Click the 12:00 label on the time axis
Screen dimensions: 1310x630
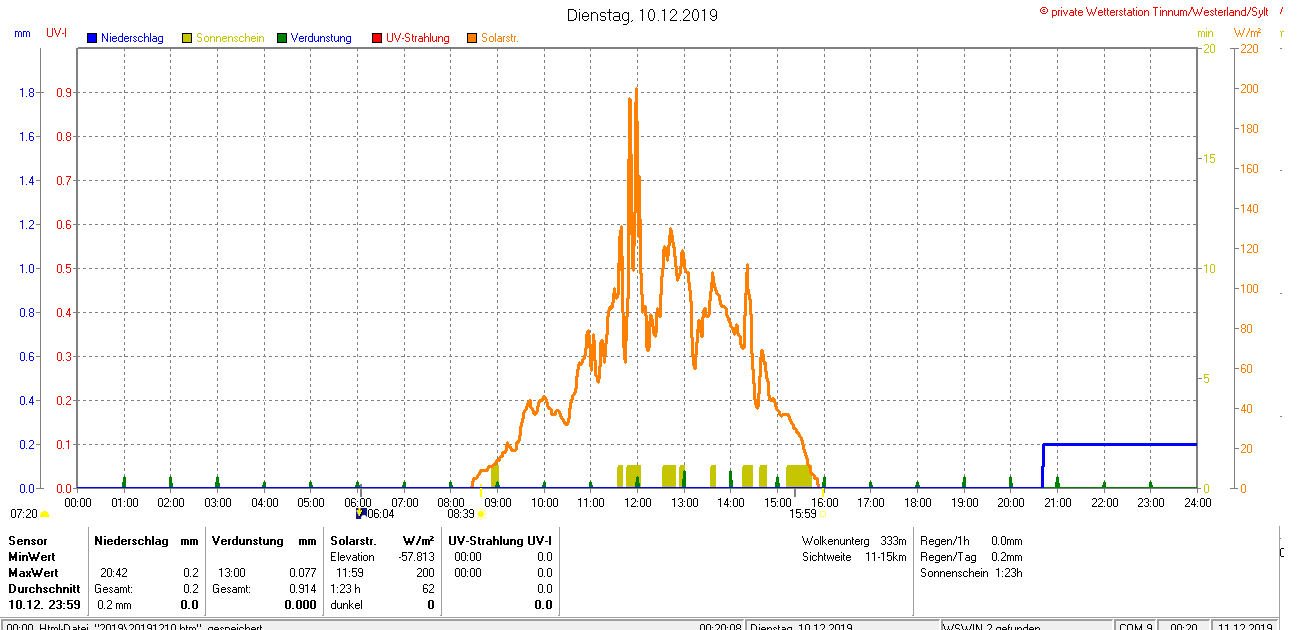pyautogui.click(x=638, y=502)
